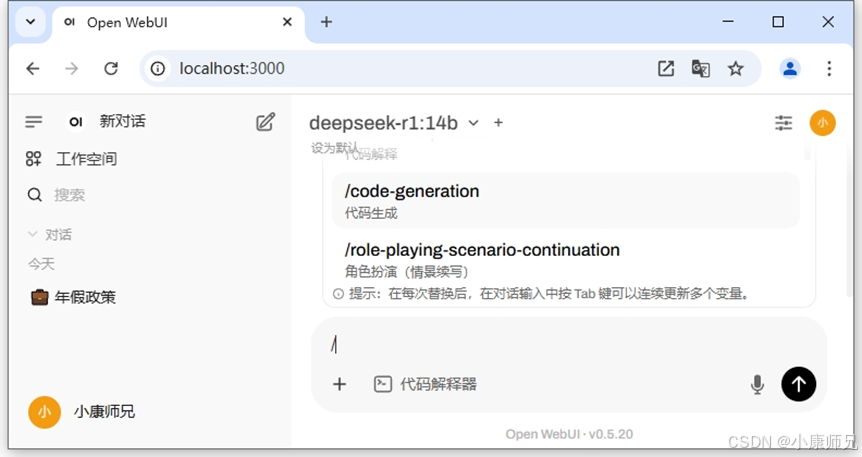Click the magnifier search icon in the sidebar

click(35, 195)
